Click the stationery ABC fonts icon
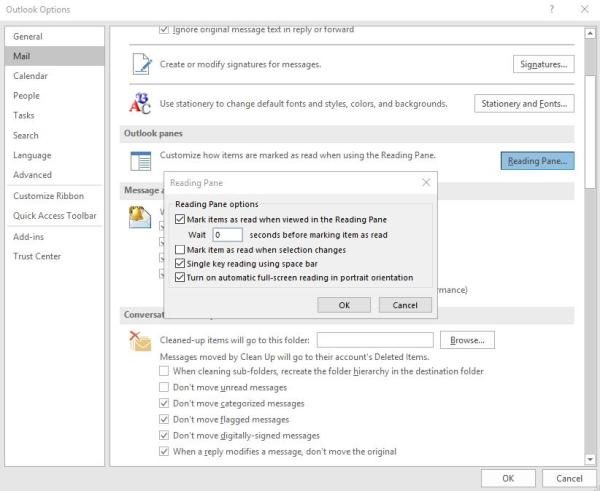This screenshot has width=600, height=491. [x=140, y=103]
